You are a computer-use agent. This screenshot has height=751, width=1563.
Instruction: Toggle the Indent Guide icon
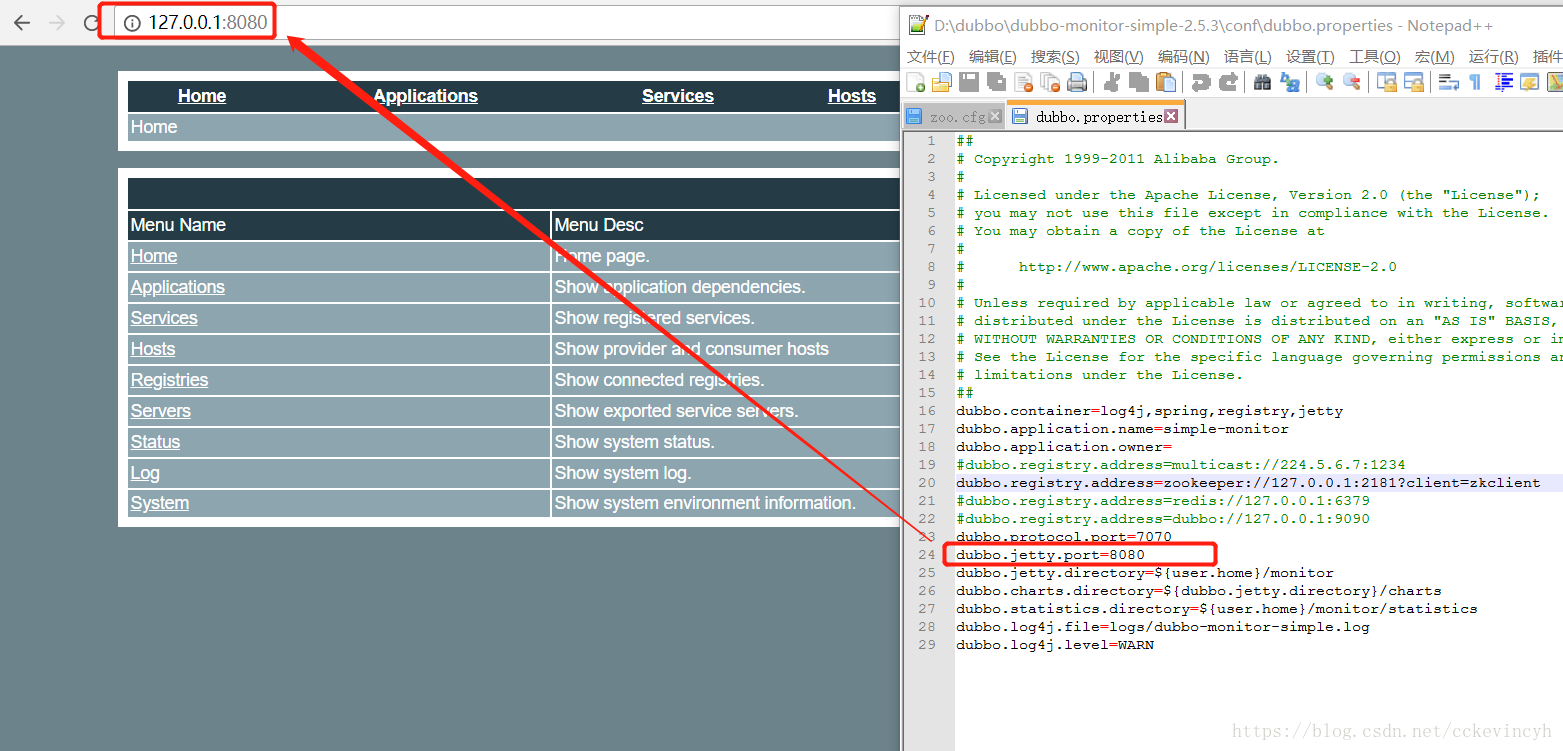1502,82
